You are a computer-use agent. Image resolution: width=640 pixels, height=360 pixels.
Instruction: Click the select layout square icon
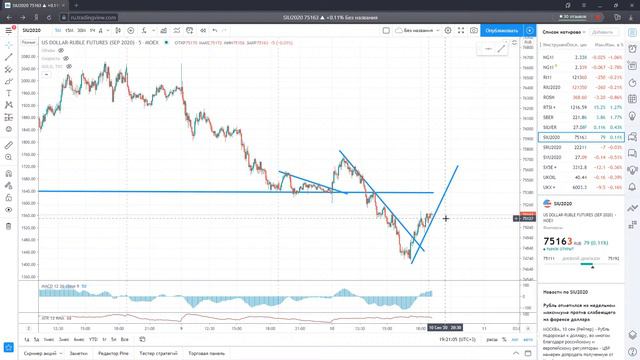tap(386, 31)
